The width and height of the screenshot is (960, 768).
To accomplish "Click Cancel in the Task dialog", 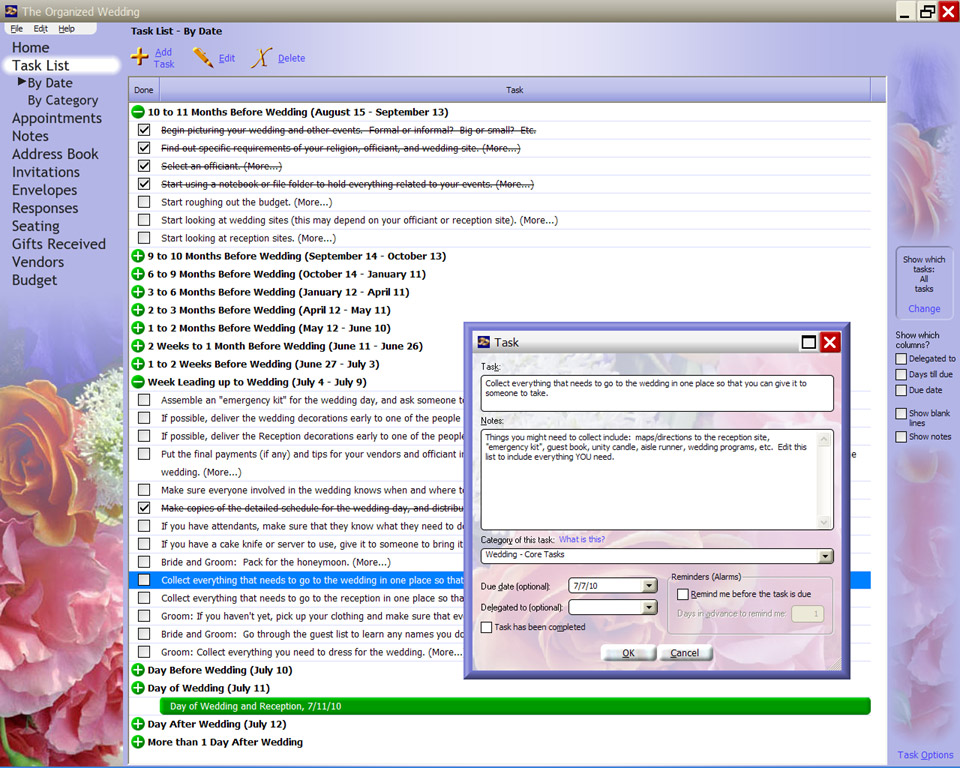I will pyautogui.click(x=684, y=653).
